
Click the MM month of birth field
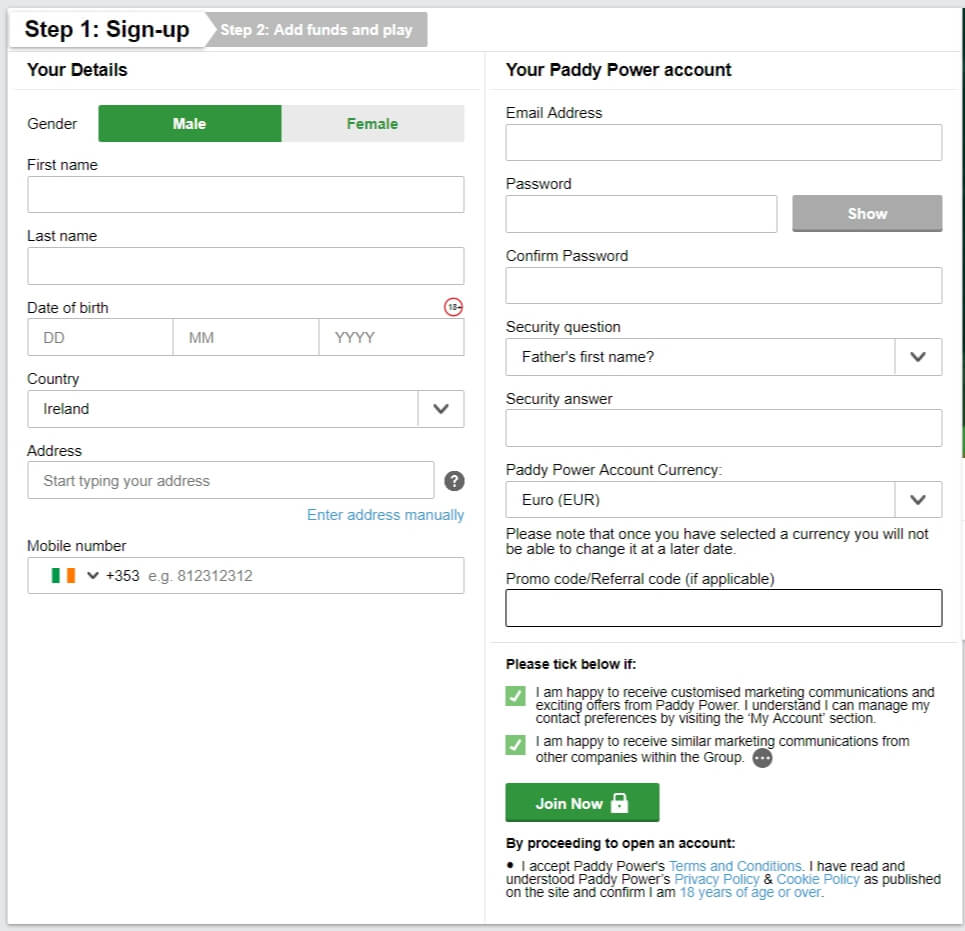(246, 337)
